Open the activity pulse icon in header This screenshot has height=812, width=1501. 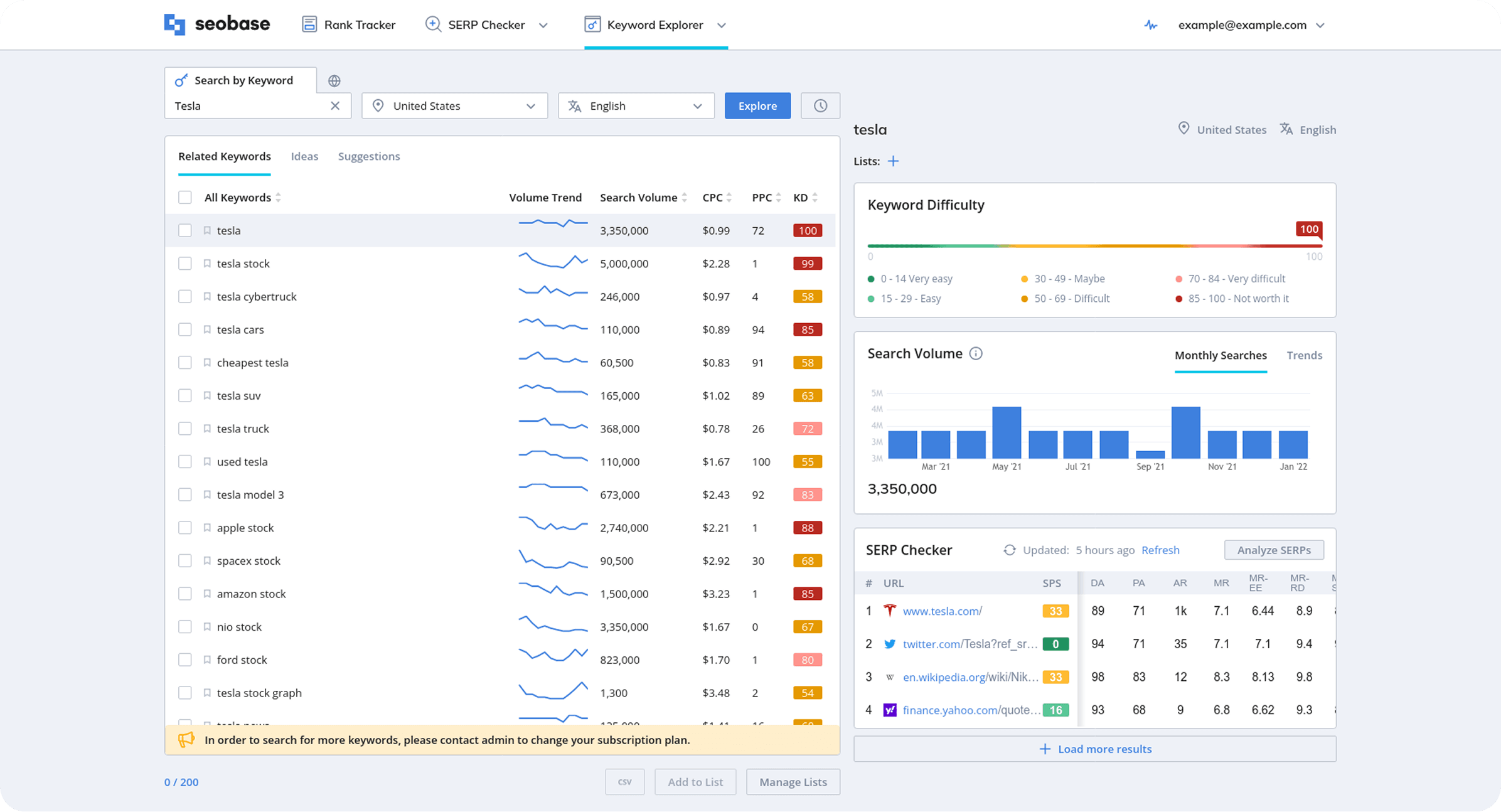point(1150,25)
